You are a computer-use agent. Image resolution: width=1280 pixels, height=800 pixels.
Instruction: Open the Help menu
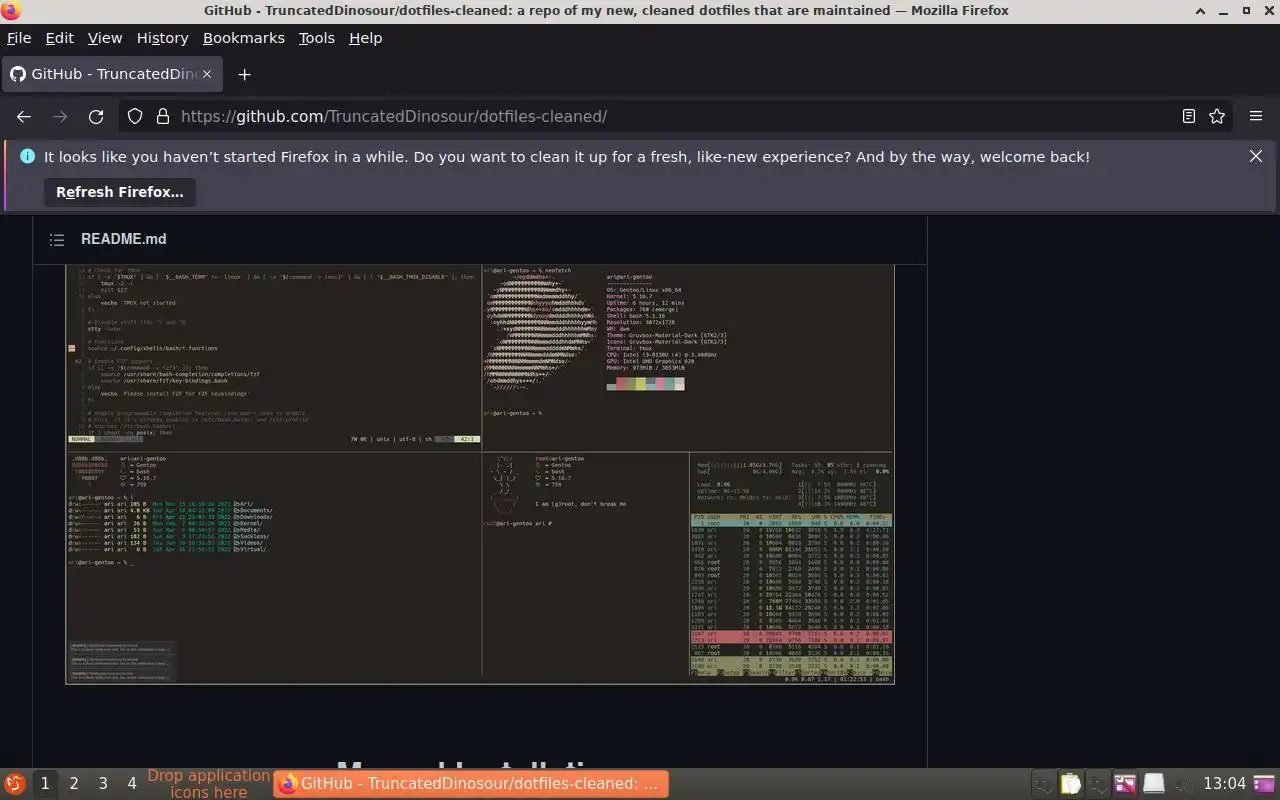(x=366, y=38)
